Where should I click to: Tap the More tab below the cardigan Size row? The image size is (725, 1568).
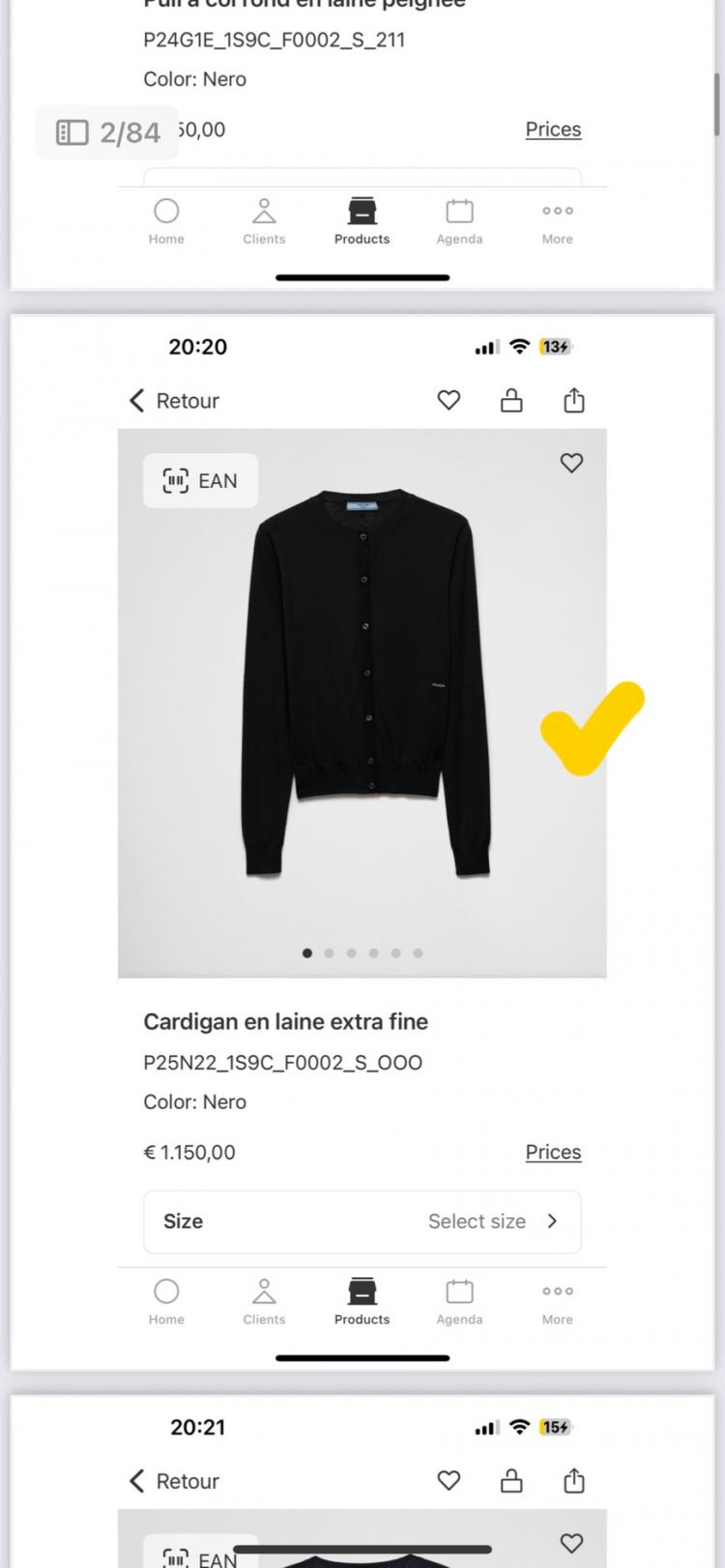click(557, 1300)
